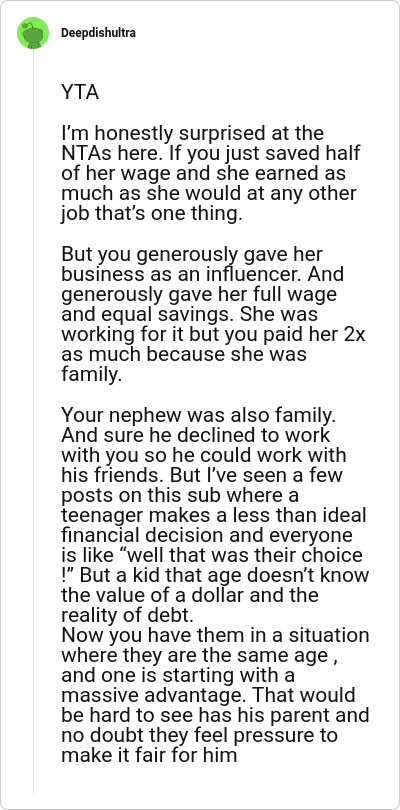Click the line "his friends. But I've seen a few"
The width and height of the screenshot is (400, 810).
[202, 474]
